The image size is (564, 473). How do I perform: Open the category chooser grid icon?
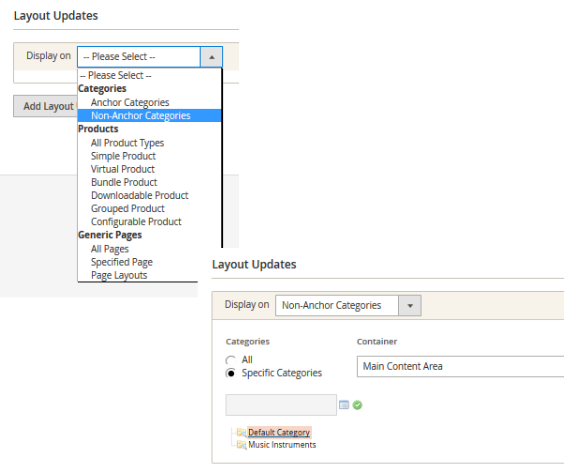tap(344, 405)
